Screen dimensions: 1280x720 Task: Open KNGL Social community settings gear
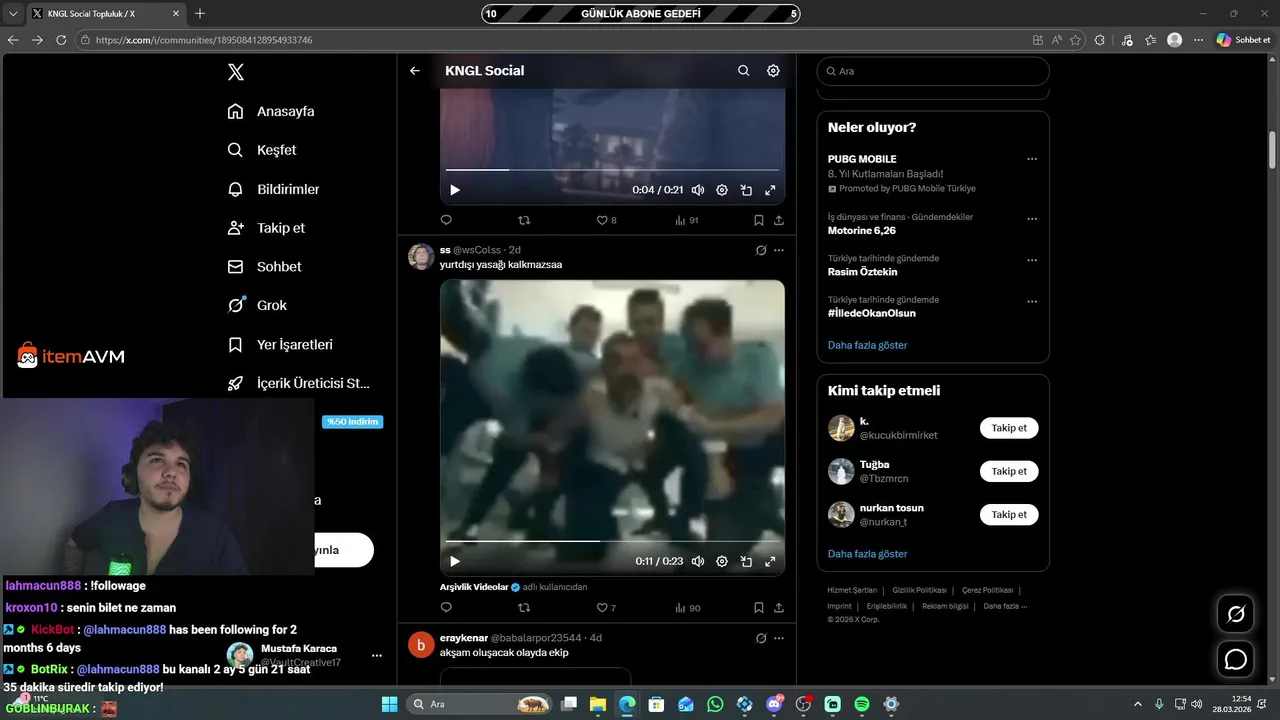pyautogui.click(x=773, y=71)
